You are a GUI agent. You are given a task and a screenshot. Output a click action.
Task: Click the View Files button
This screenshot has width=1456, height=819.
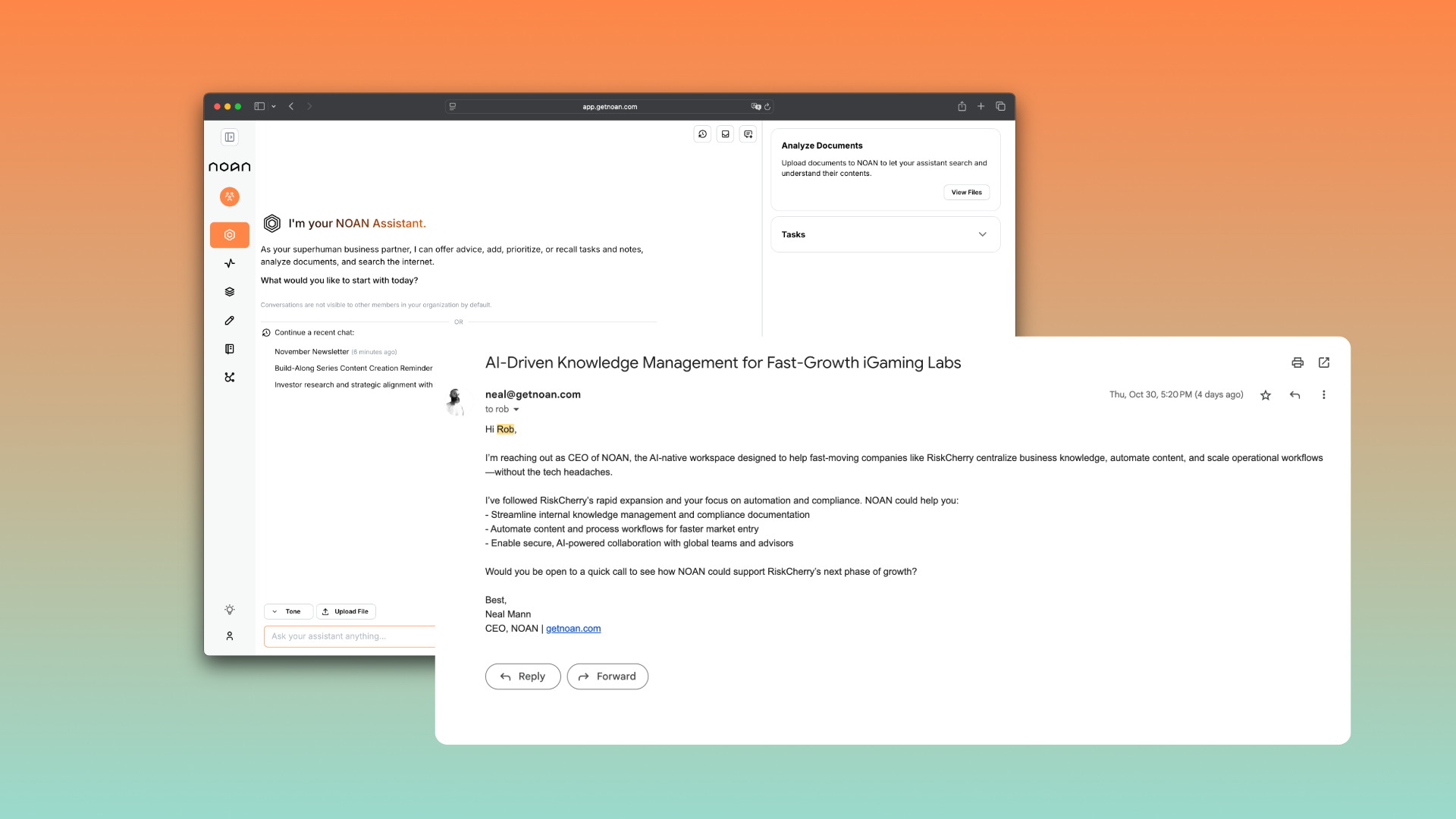pyautogui.click(x=966, y=193)
